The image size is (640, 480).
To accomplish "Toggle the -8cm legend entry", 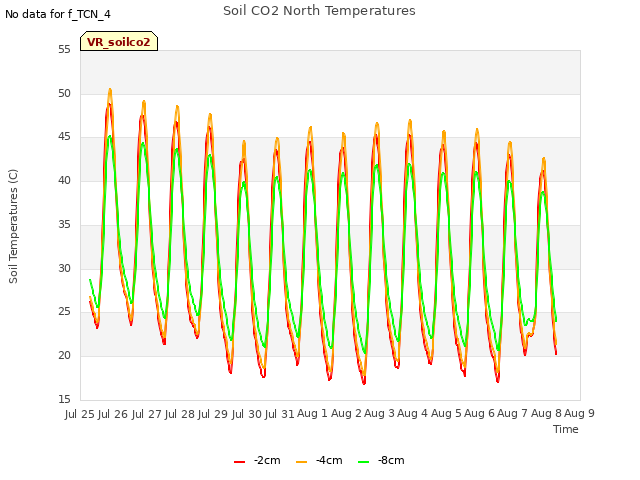I will coord(381,460).
